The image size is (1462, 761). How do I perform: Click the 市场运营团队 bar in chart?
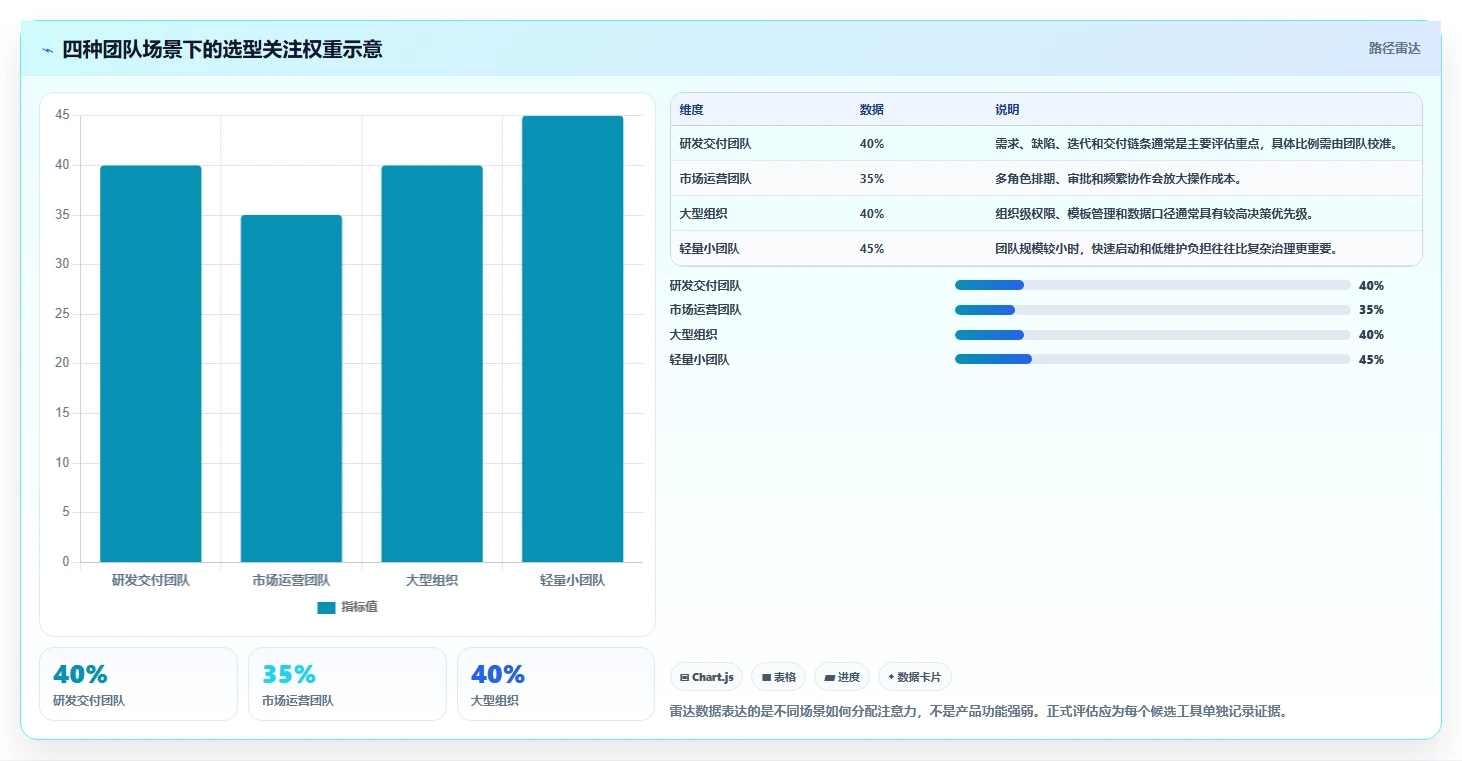tap(291, 388)
